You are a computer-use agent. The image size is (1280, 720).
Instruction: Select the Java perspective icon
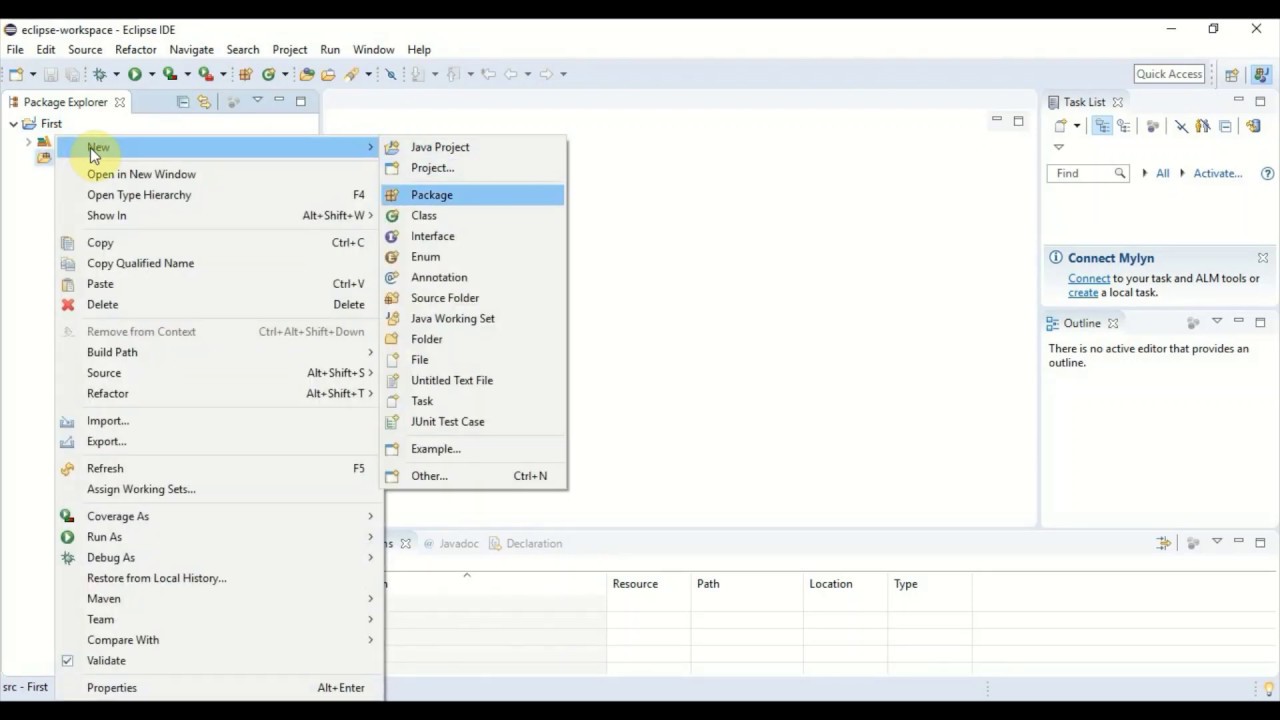pyautogui.click(x=1261, y=74)
